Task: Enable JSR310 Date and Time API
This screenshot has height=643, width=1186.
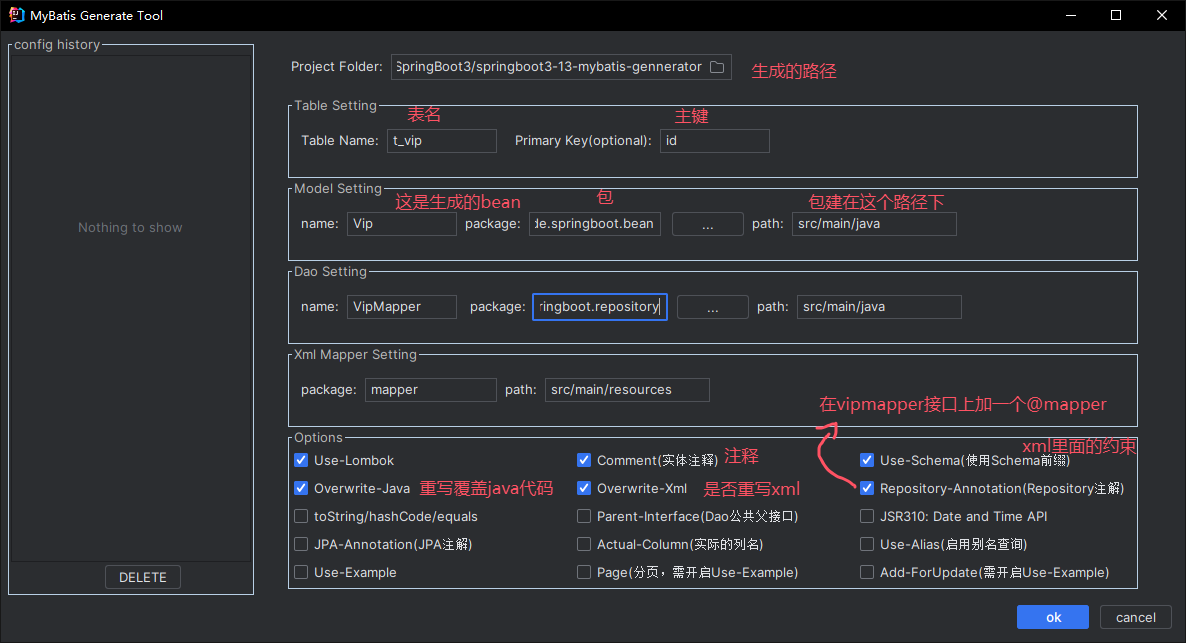Action: [x=867, y=516]
